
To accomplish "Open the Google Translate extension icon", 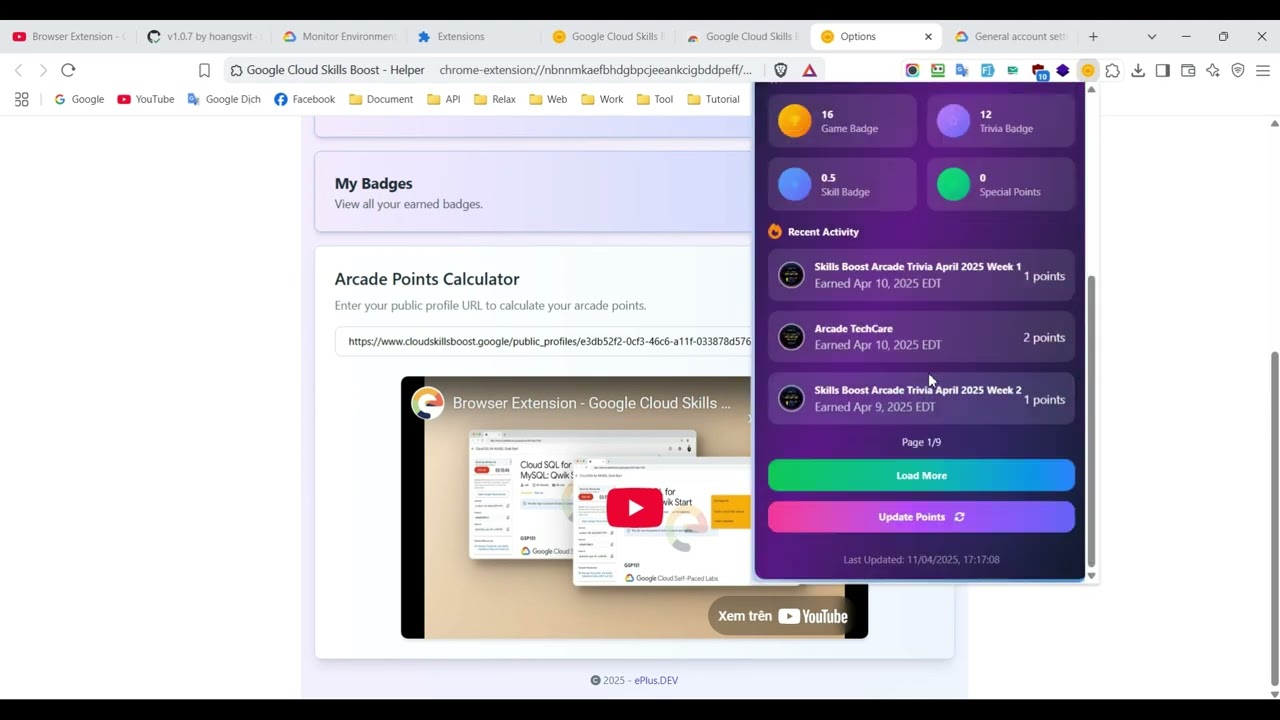I will tap(962, 70).
